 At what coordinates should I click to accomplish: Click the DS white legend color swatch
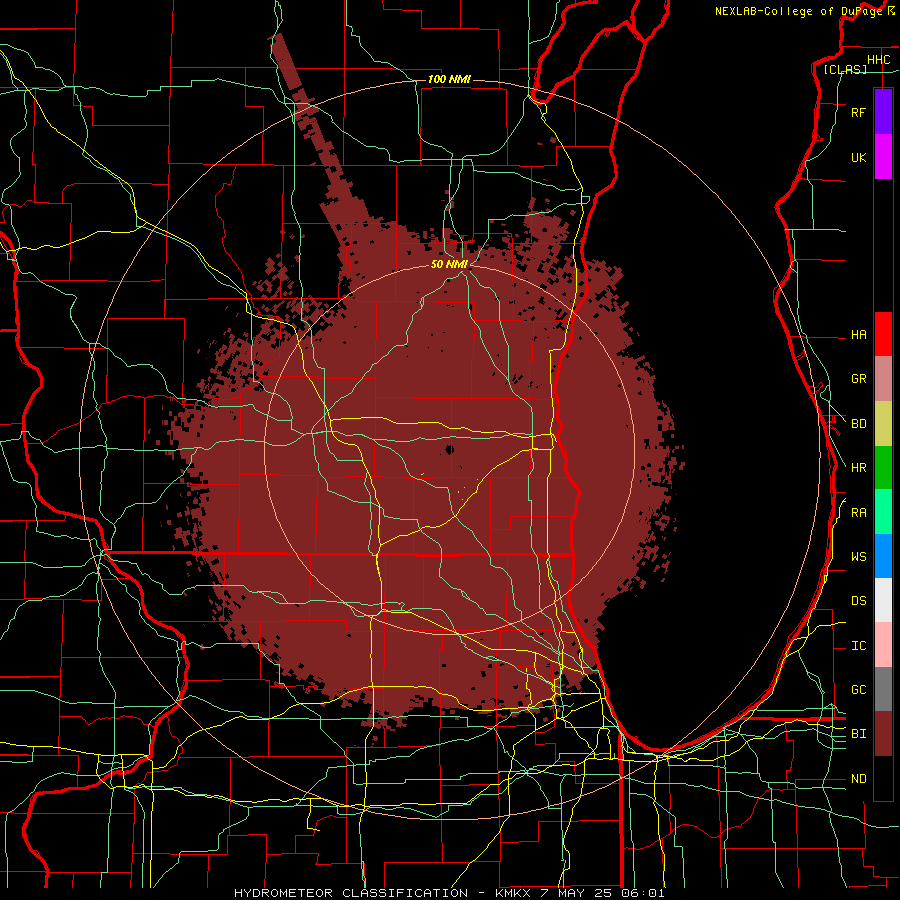[x=883, y=600]
